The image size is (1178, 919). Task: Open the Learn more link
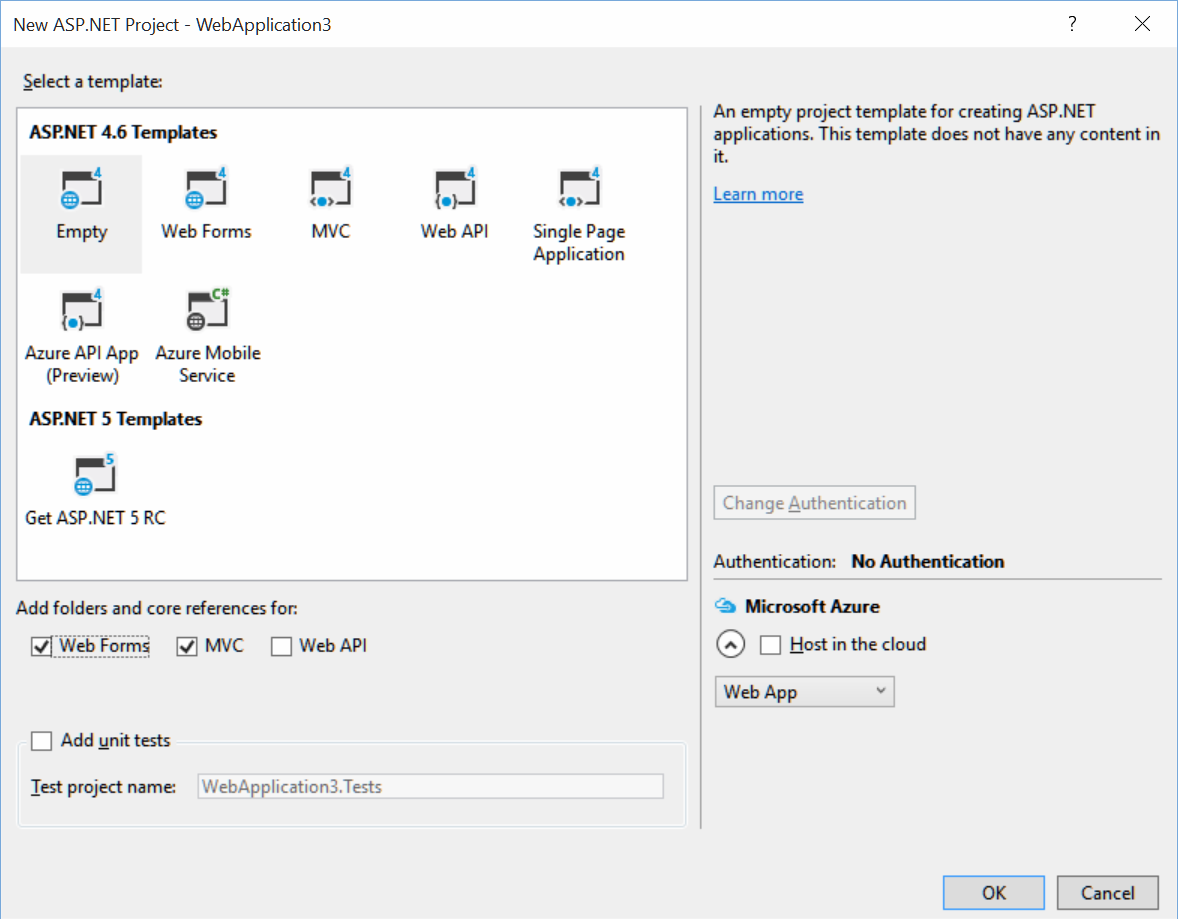[x=758, y=194]
